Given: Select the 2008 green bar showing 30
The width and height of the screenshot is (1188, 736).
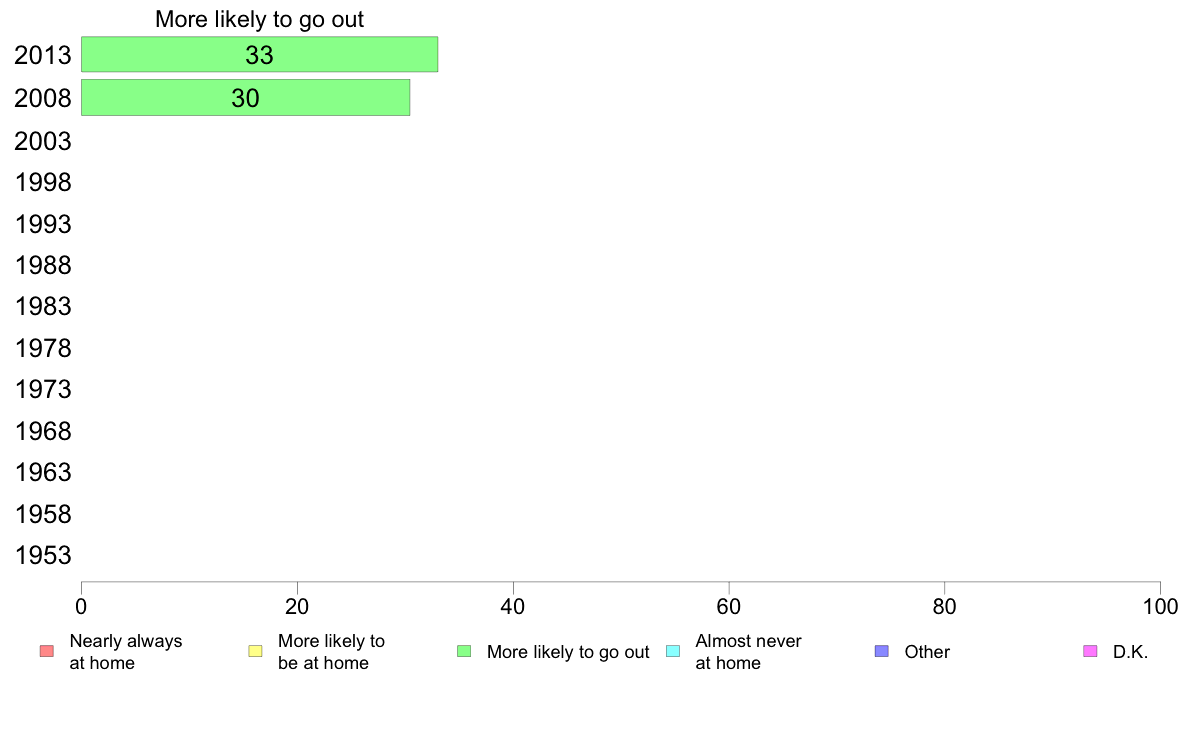Looking at the screenshot, I should 245,98.
